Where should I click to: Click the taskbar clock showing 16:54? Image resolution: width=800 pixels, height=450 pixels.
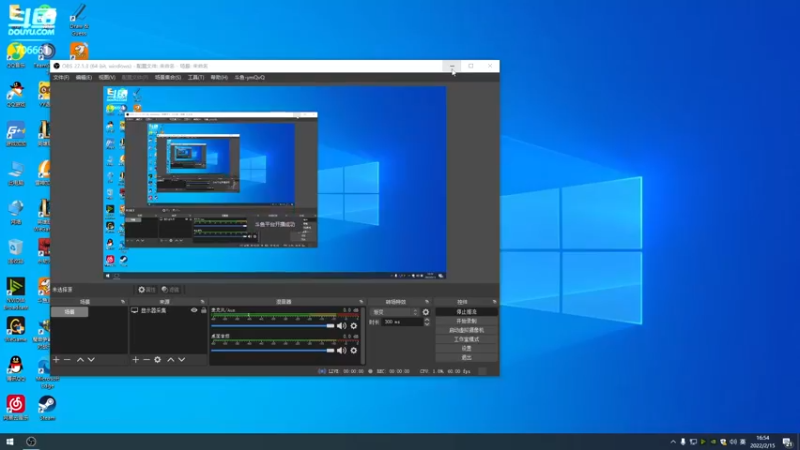coord(763,442)
